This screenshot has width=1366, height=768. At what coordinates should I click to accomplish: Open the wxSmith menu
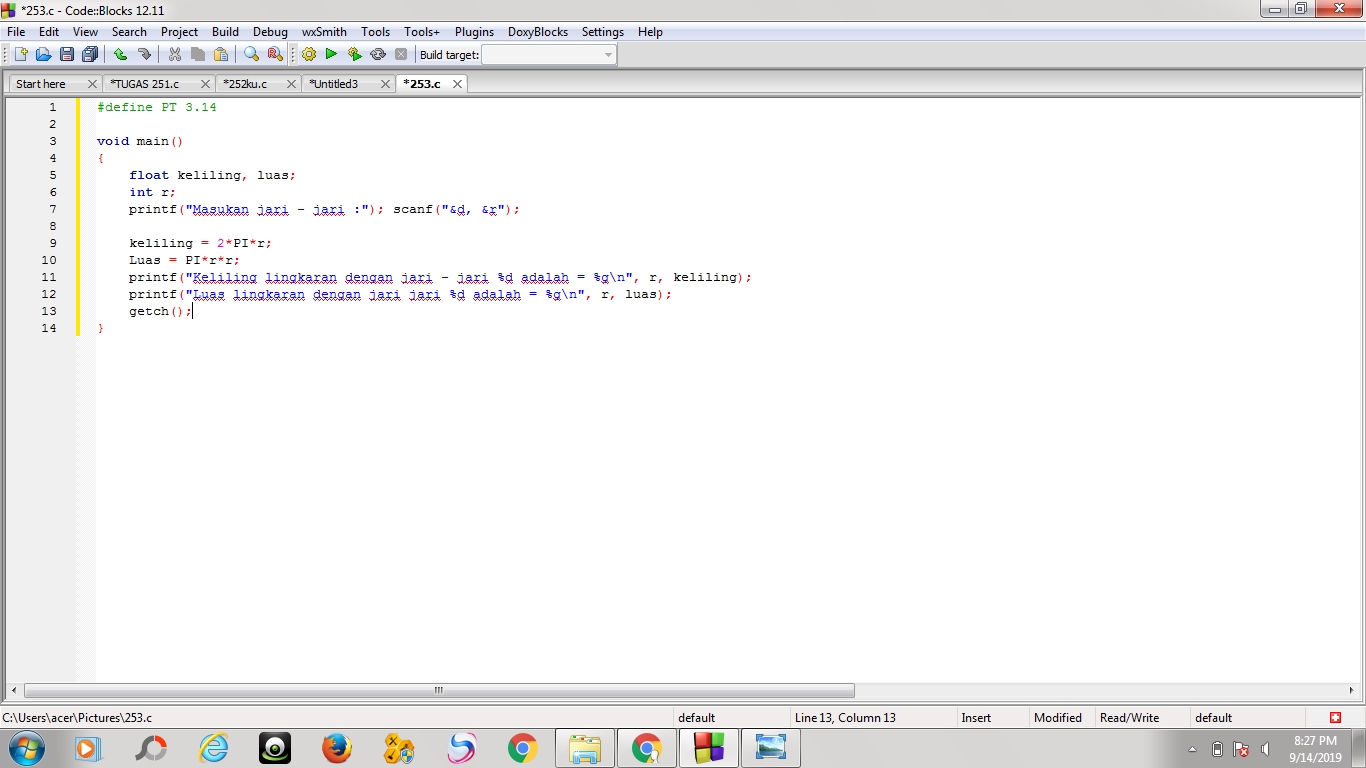pyautogui.click(x=325, y=32)
